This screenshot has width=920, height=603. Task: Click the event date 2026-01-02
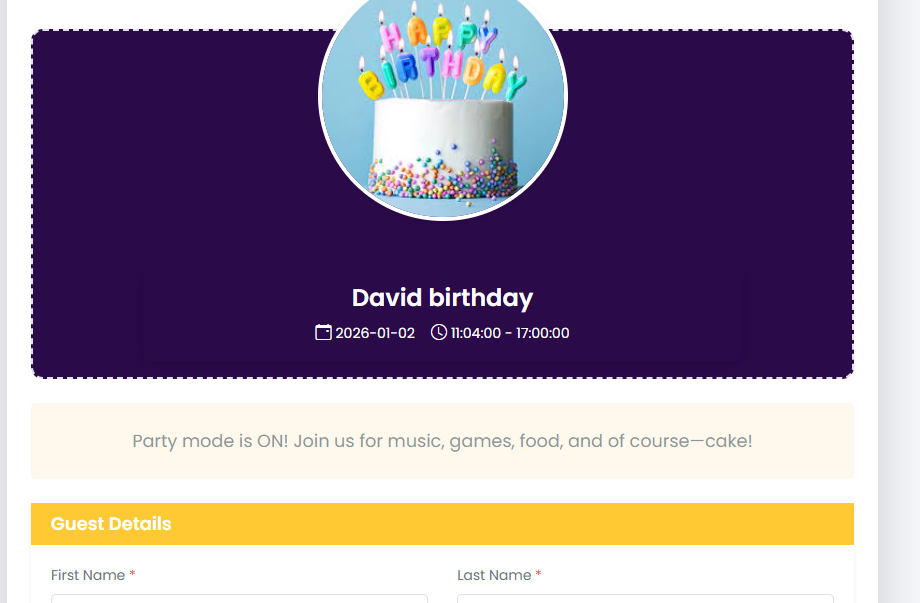tap(374, 333)
